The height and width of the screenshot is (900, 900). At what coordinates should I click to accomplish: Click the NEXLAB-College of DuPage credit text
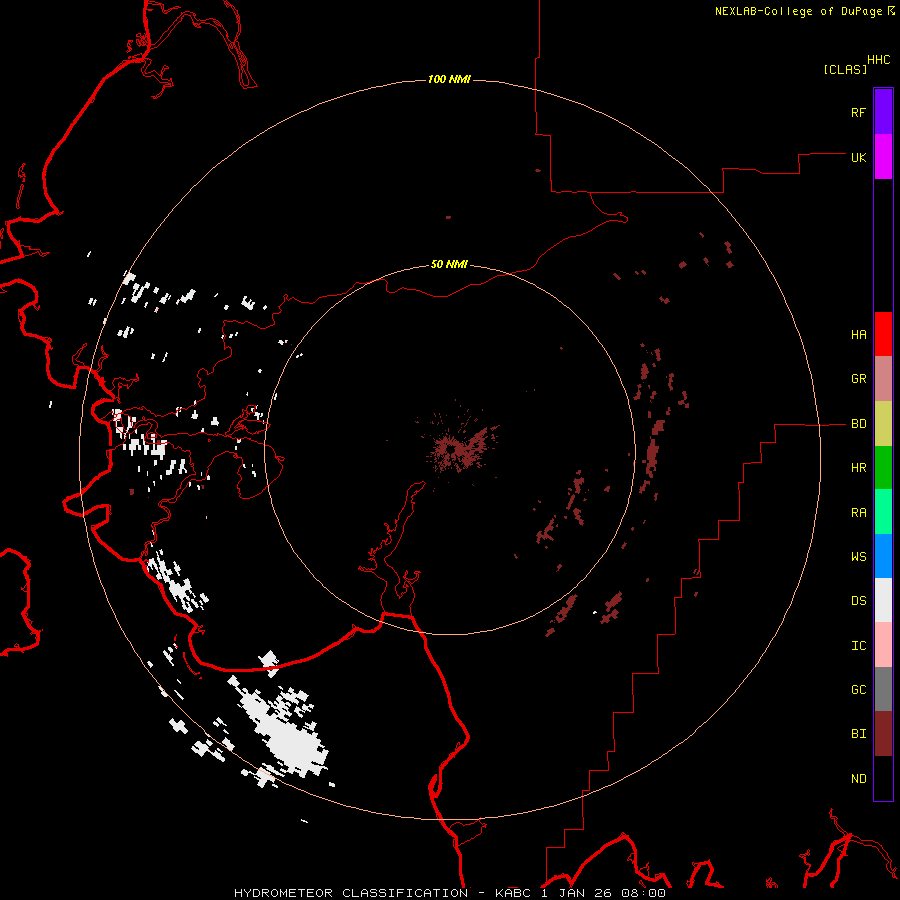(x=798, y=11)
